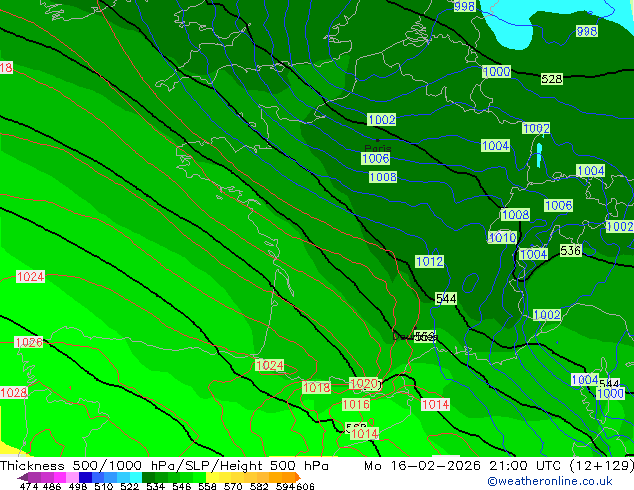
Task: Click the 998 label inside cyan region's edge
Action: tap(587, 31)
